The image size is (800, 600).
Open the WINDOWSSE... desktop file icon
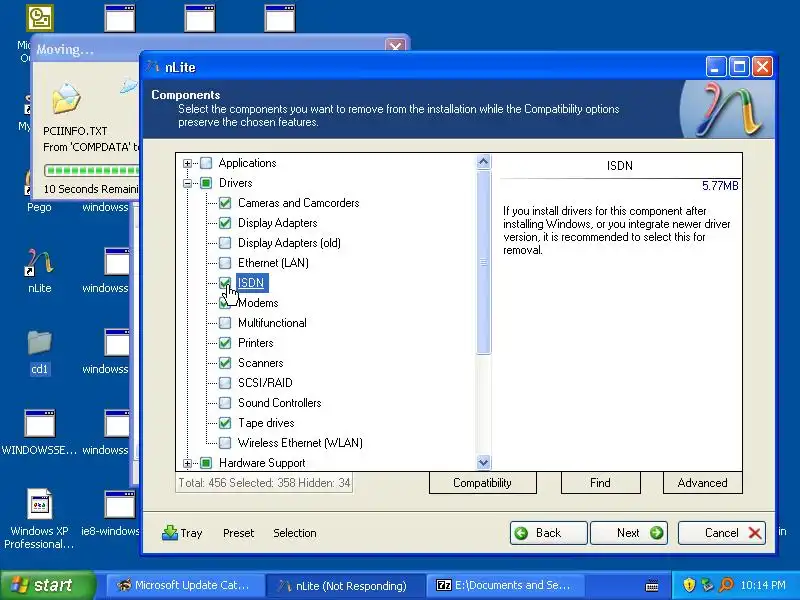[40, 423]
